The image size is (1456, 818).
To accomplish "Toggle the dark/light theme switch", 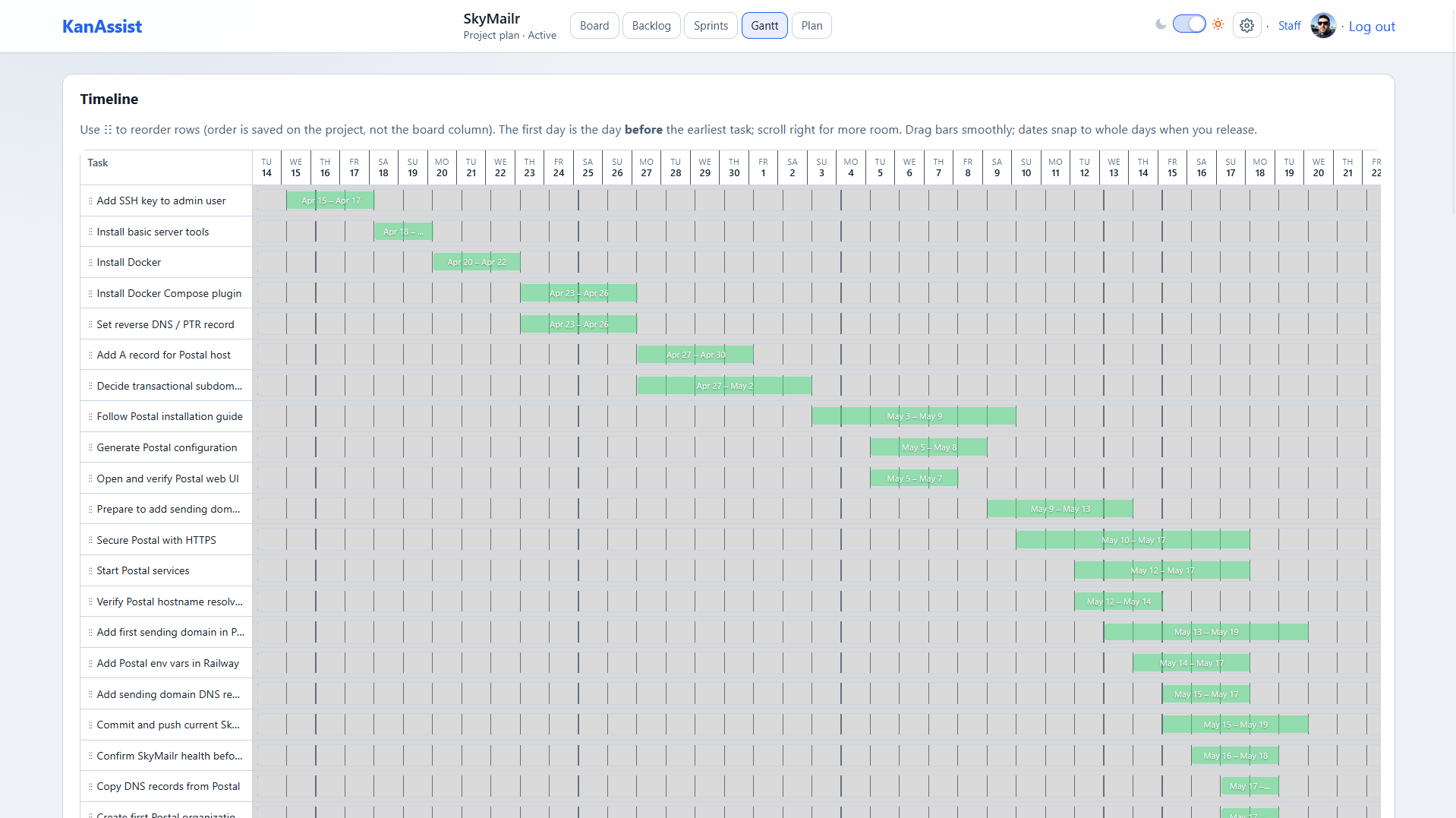I will (1189, 24).
